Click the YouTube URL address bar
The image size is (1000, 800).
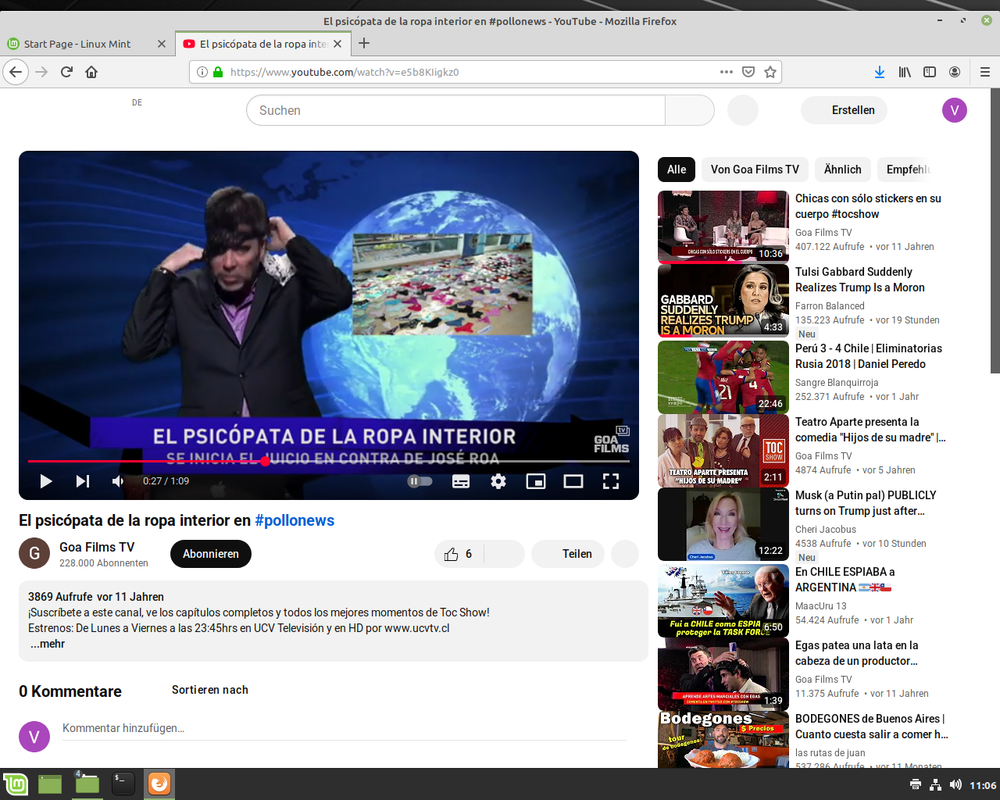[x=471, y=72]
